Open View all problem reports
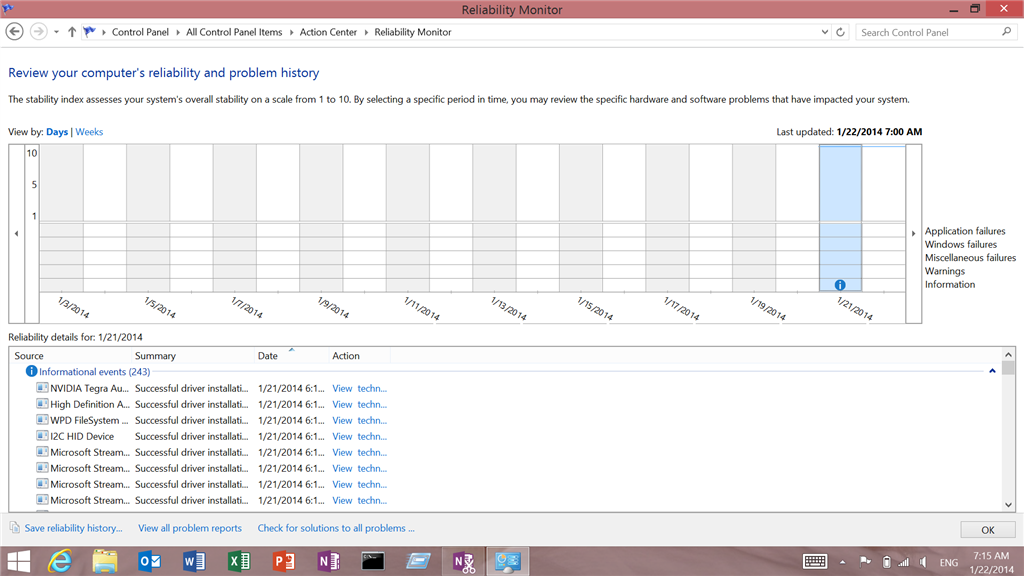1024x576 pixels. point(189,528)
